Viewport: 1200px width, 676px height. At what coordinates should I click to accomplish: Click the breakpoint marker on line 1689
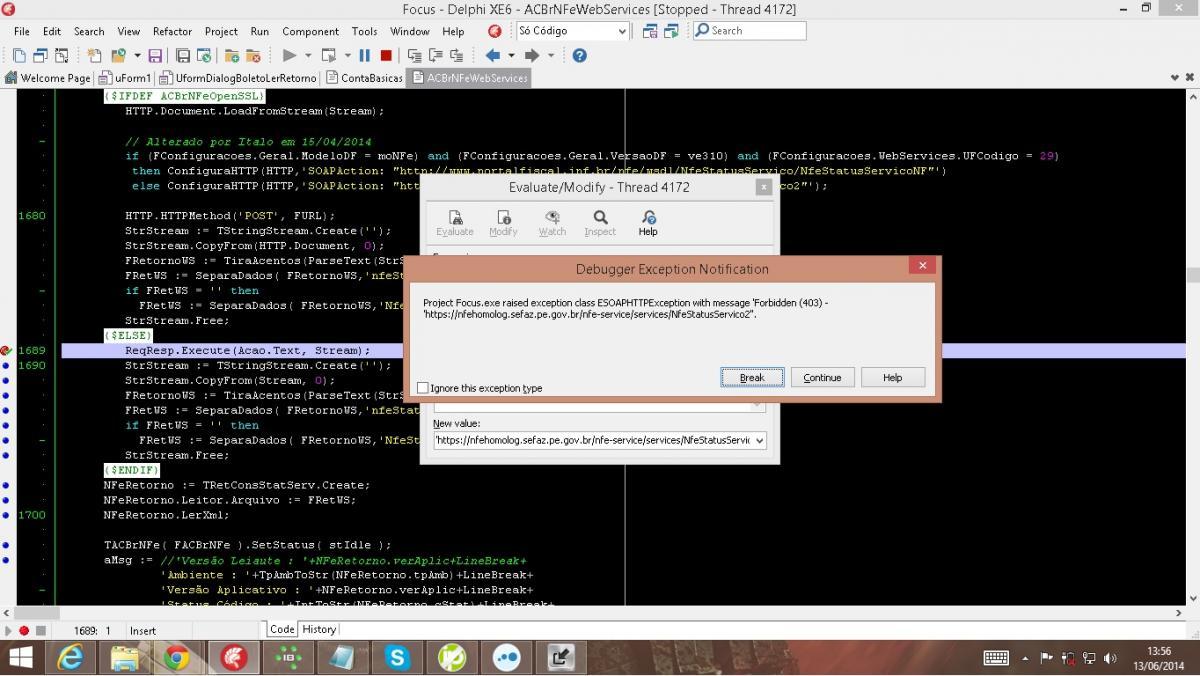[6, 351]
